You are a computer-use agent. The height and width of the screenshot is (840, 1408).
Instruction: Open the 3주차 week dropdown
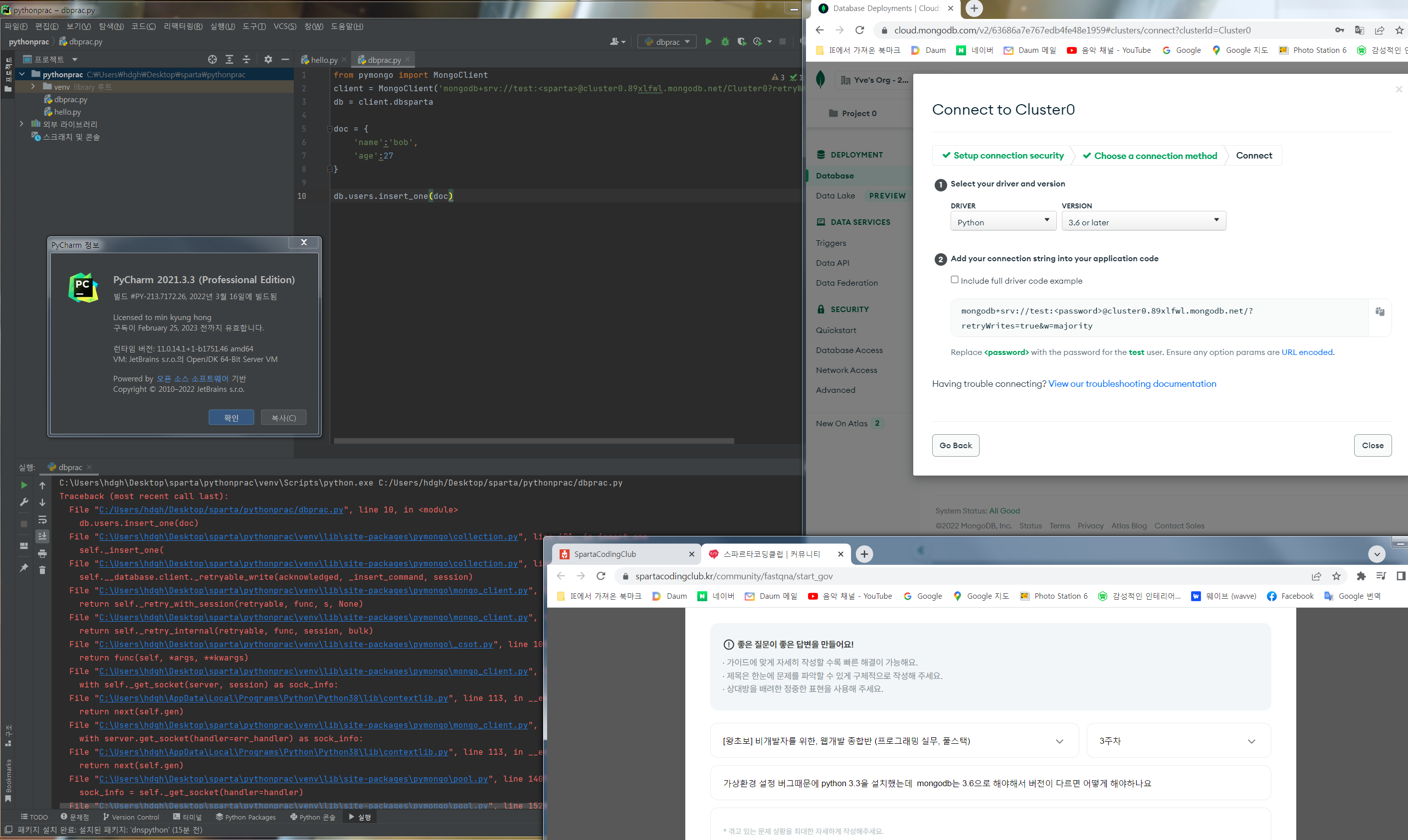point(1179,740)
